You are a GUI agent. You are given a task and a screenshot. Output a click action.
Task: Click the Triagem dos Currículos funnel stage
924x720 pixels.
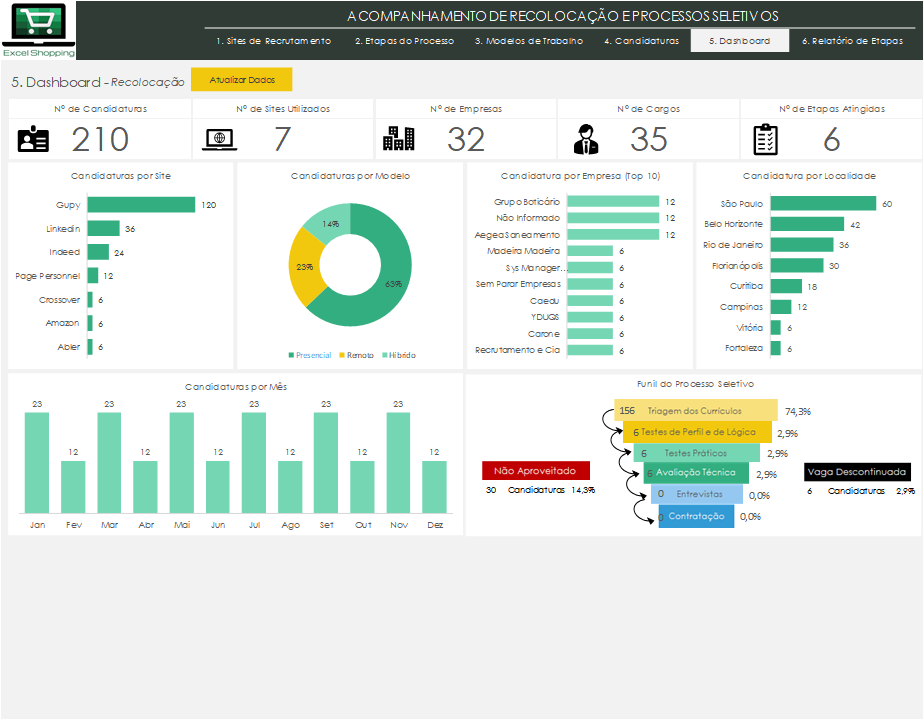(x=696, y=411)
